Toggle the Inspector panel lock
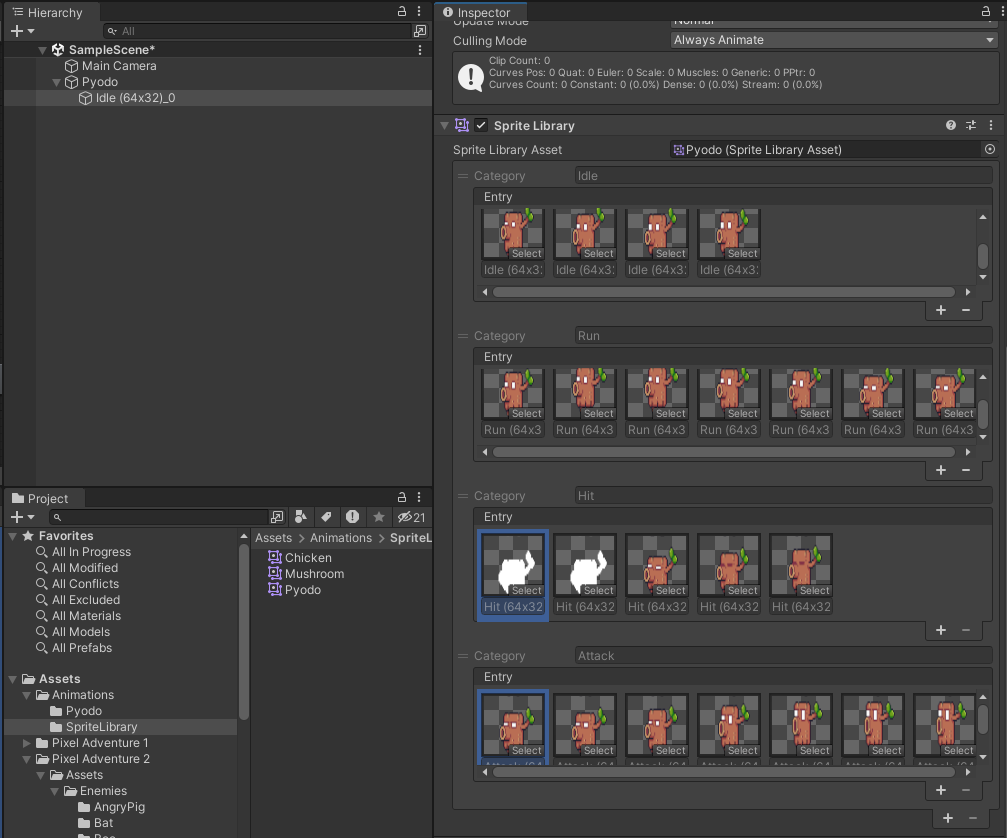Viewport: 1007px width, 838px height. pos(985,11)
